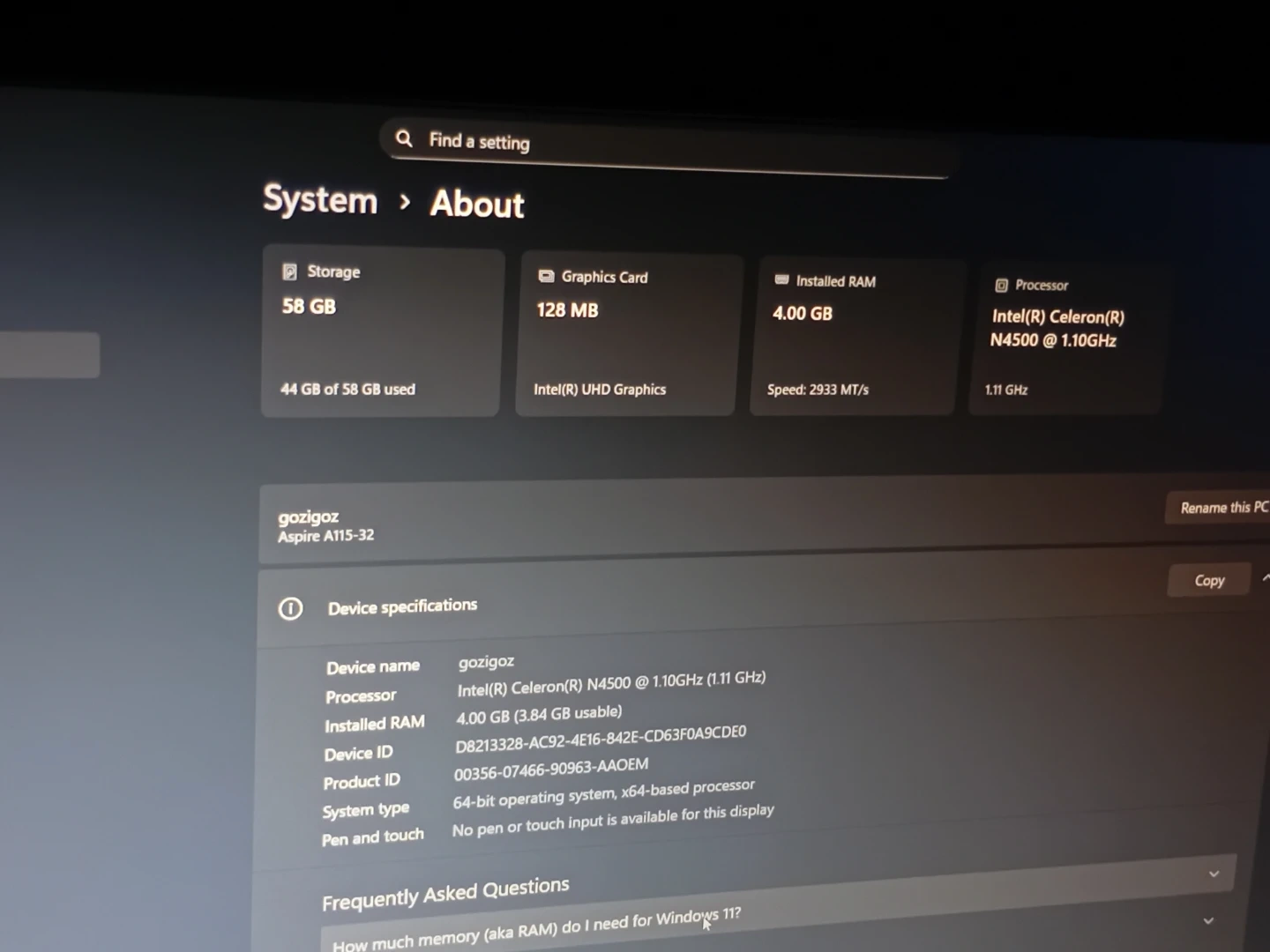
Task: Open the Intel UHD Graphics card
Action: pyautogui.click(x=626, y=335)
